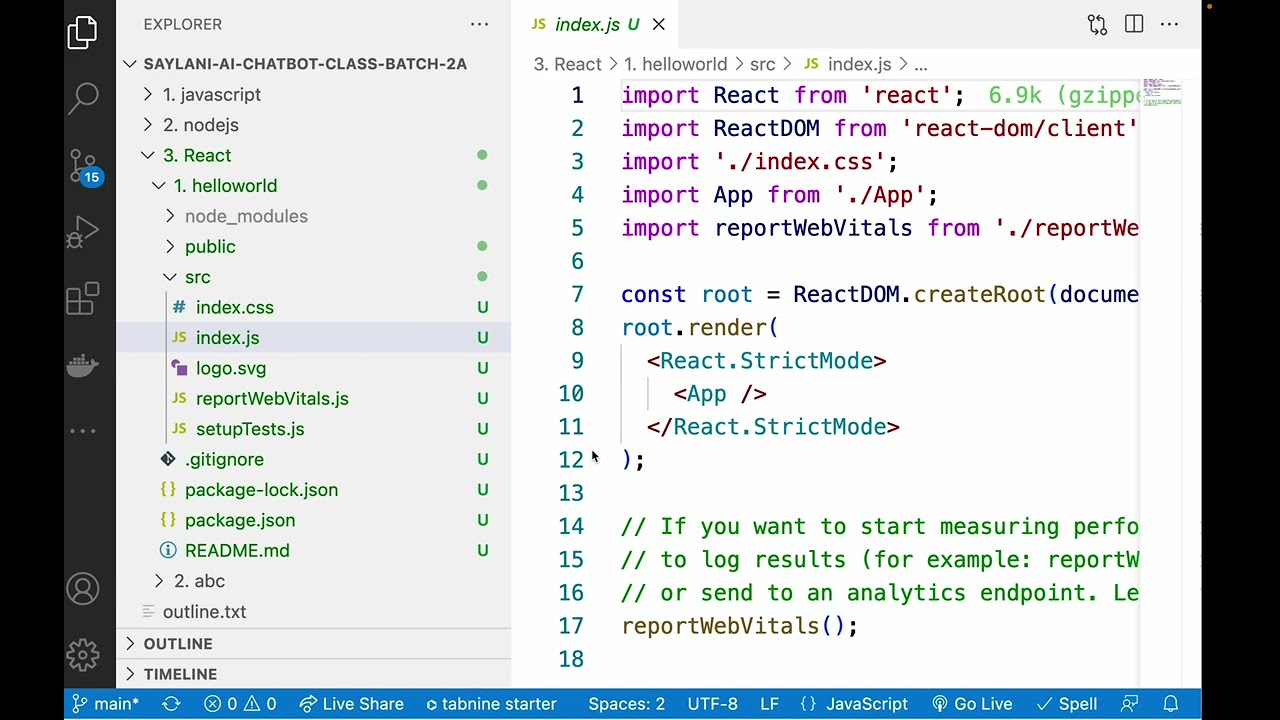This screenshot has height=720, width=1280.
Task: Split the editor to the right
Action: pos(1134,24)
